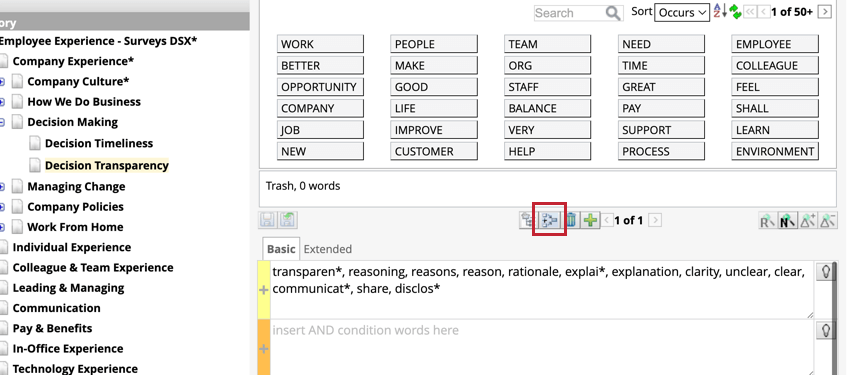Select Colleague & Team Experience

[x=93, y=268]
